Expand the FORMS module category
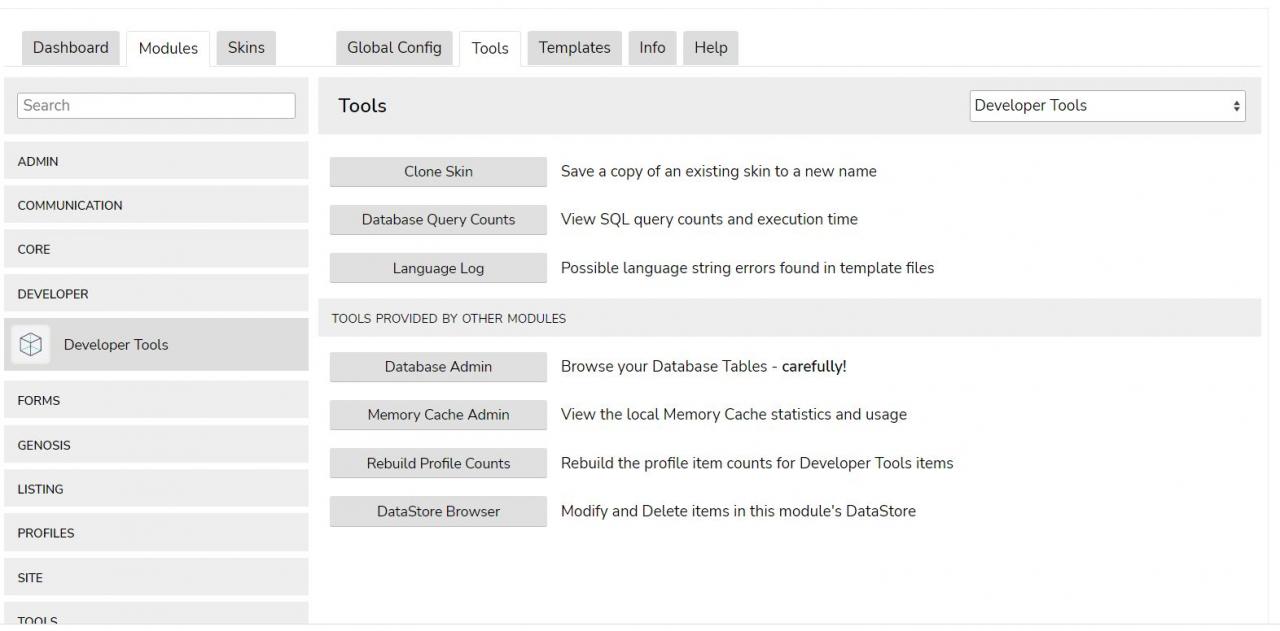1280x631 pixels. (156, 401)
